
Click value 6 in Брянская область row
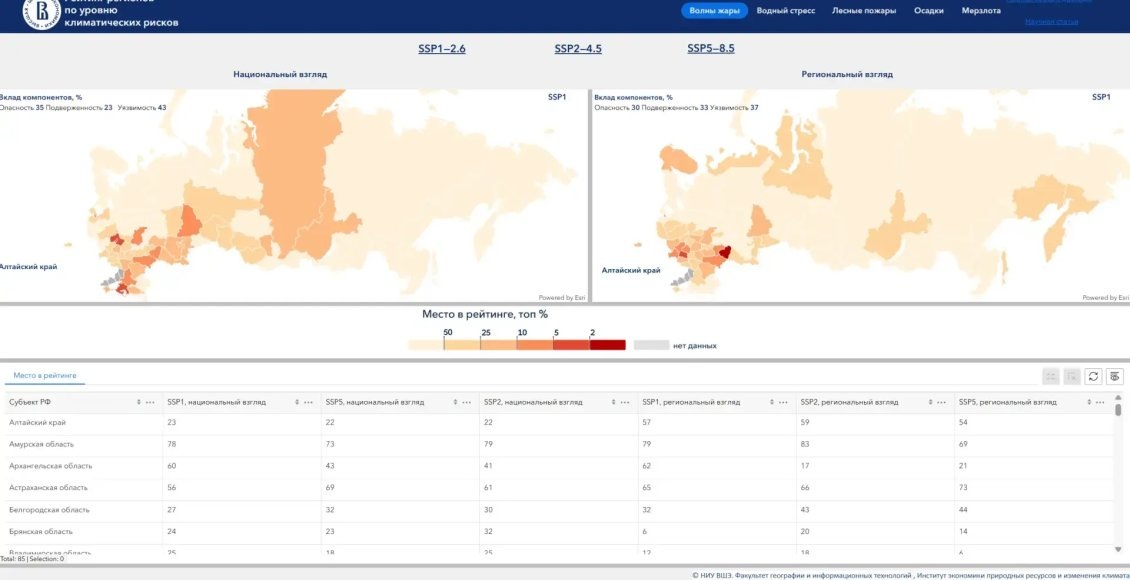[645, 531]
